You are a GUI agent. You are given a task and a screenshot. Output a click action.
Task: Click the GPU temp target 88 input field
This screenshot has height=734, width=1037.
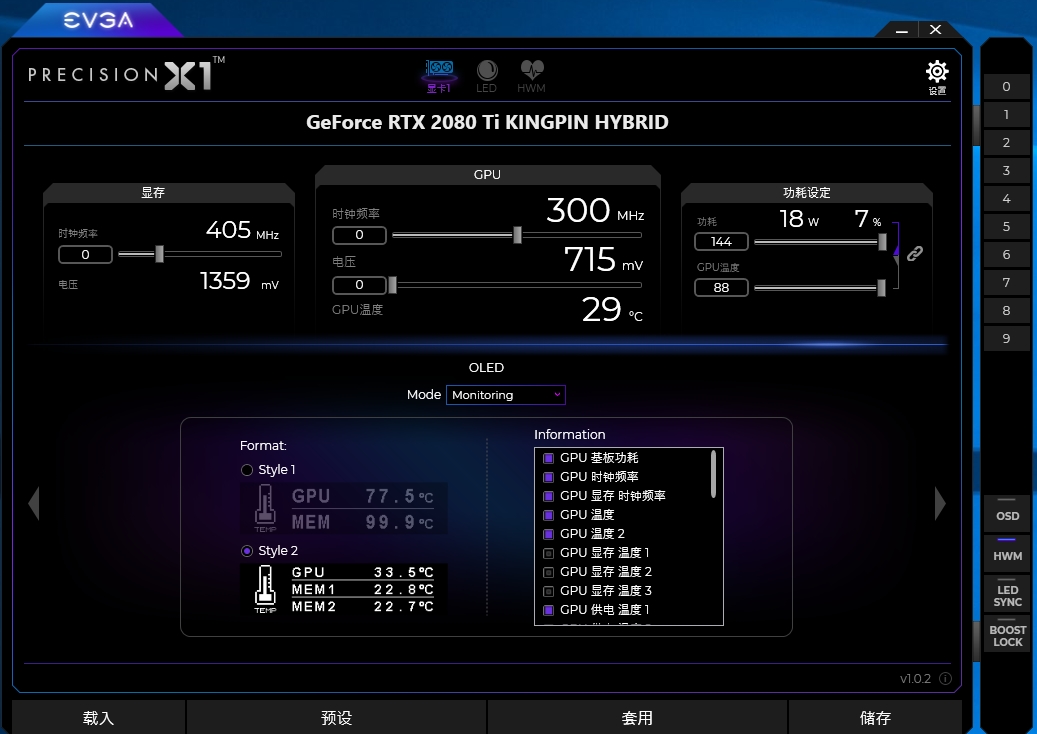pos(722,288)
